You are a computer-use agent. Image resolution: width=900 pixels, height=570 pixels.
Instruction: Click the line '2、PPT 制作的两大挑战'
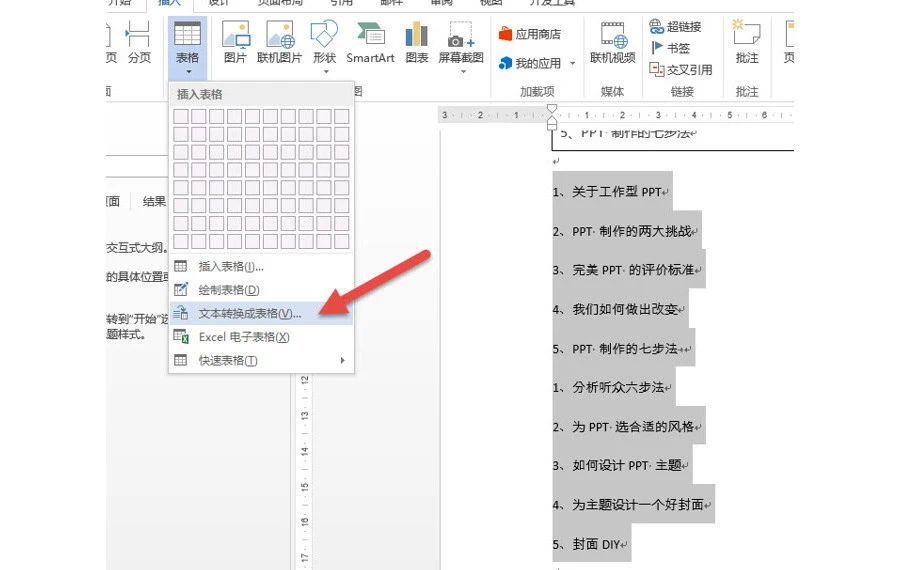coord(625,231)
